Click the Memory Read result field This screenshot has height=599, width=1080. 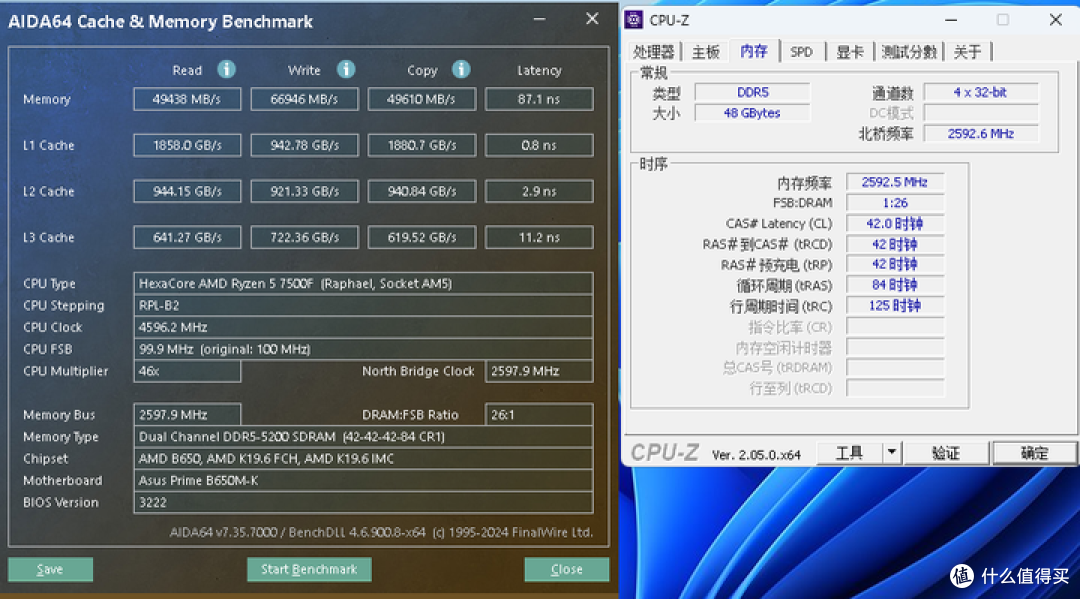coord(187,98)
